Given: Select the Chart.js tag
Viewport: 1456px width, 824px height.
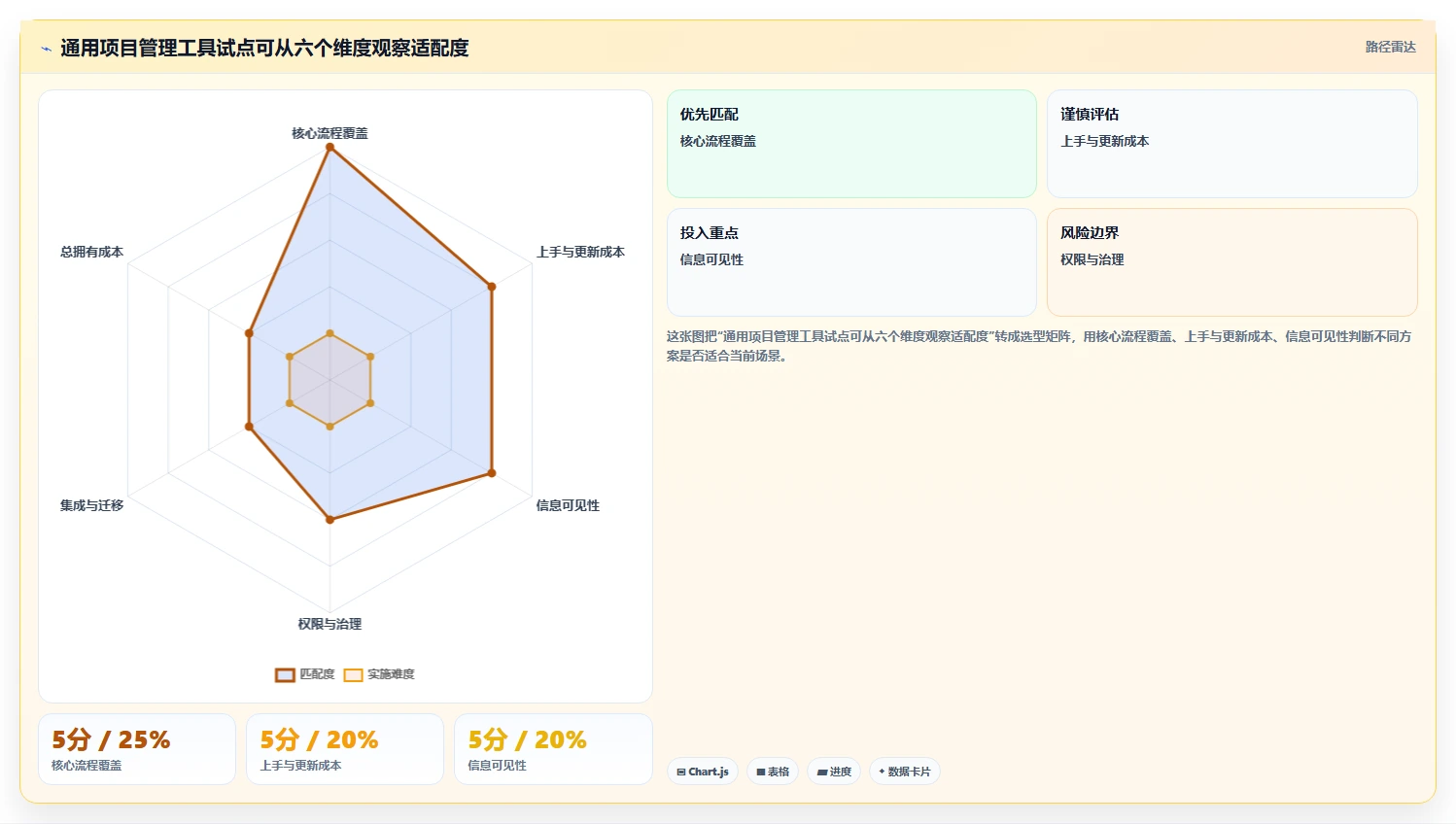Looking at the screenshot, I should click(x=703, y=772).
